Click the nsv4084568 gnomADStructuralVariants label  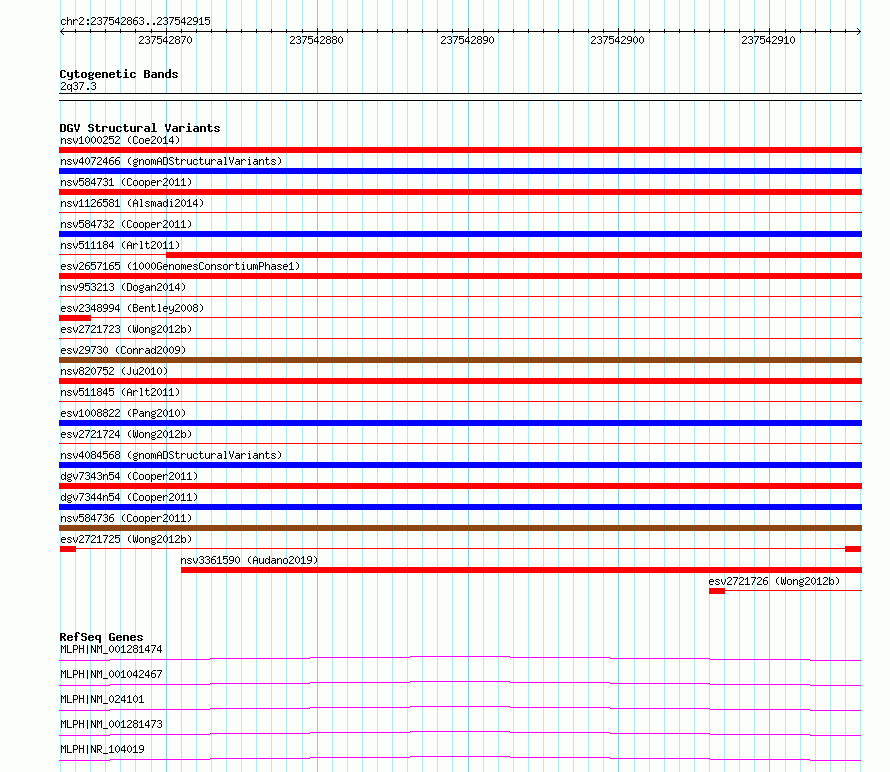coord(171,455)
